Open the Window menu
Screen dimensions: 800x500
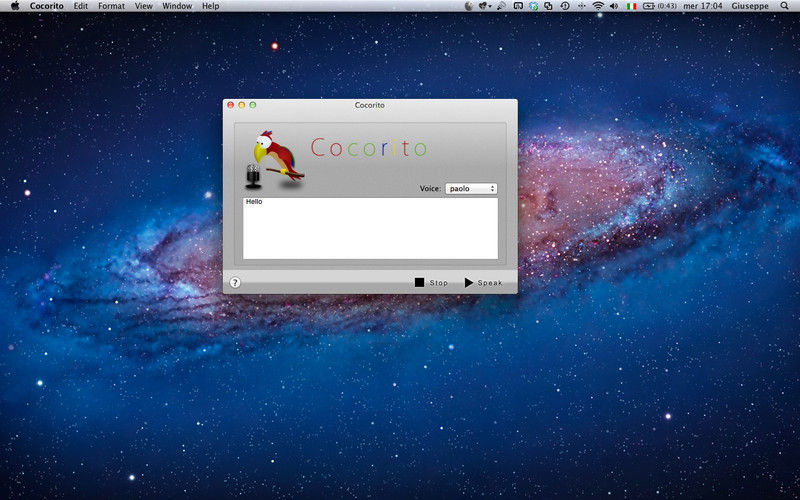(x=177, y=6)
